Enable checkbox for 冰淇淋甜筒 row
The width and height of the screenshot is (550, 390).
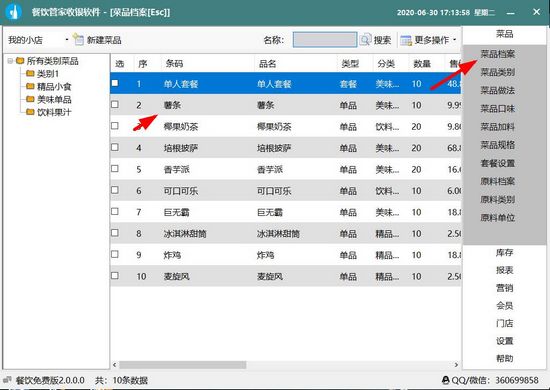coord(115,233)
